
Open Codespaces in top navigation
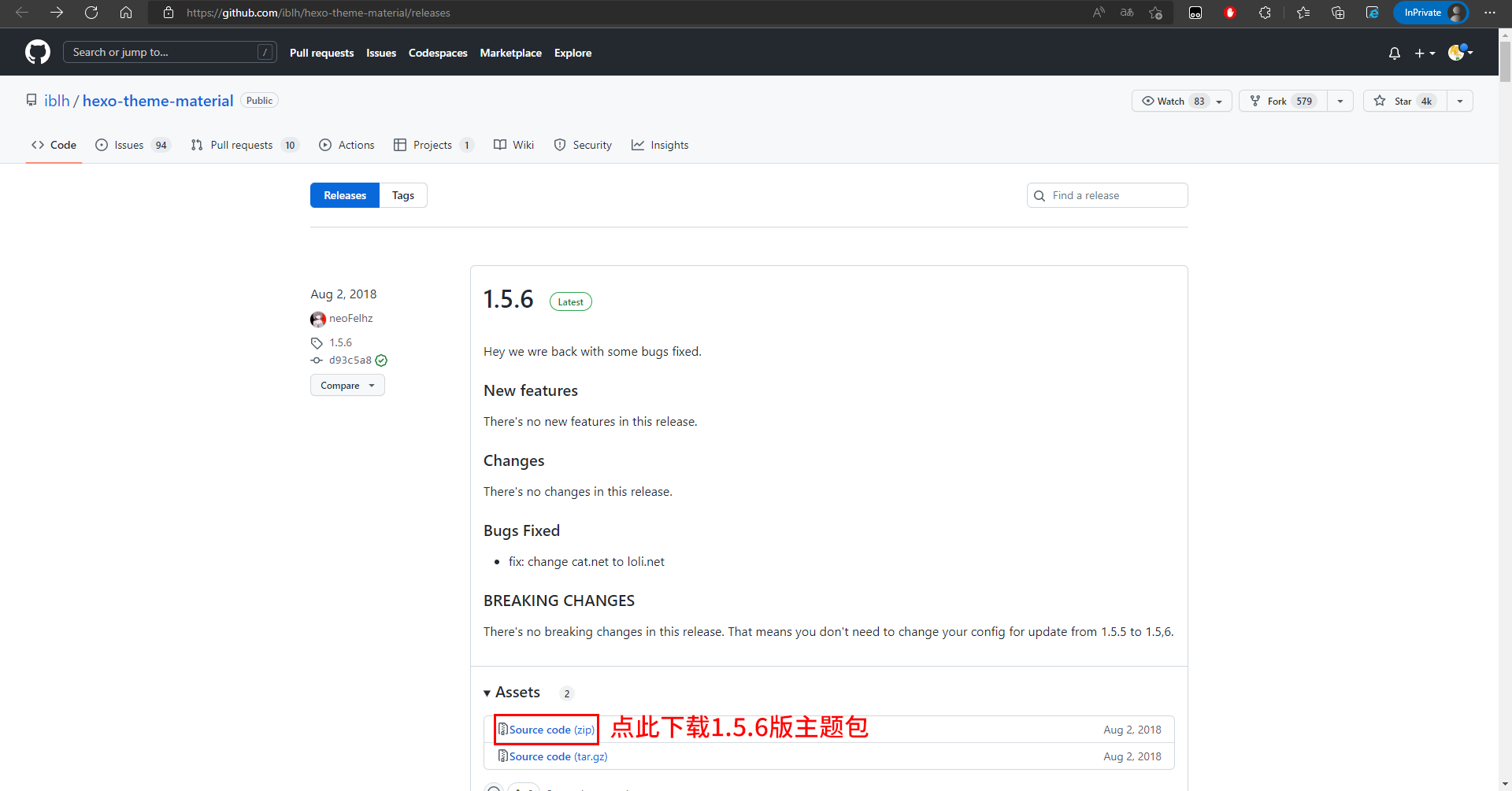click(438, 53)
